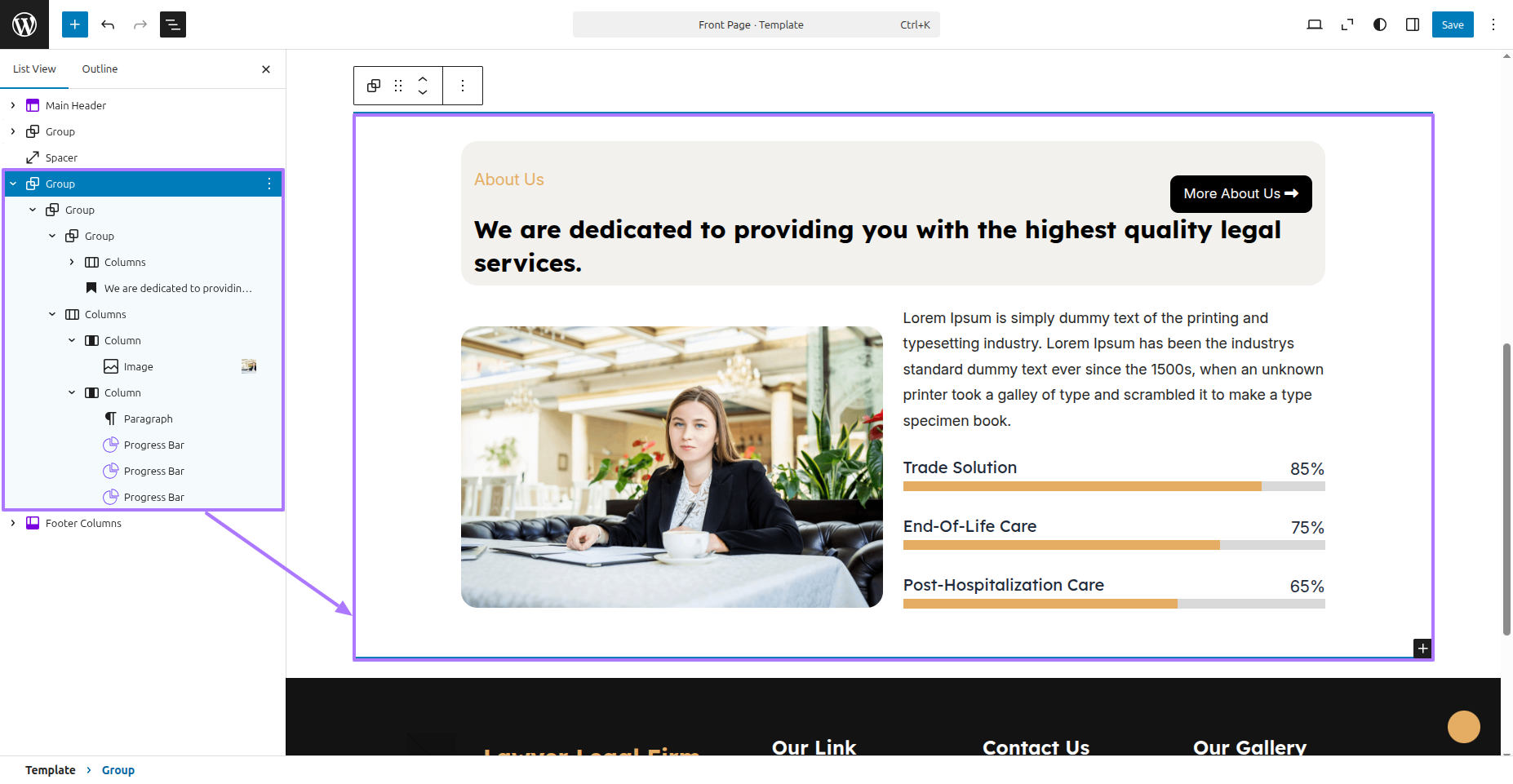Open the device preview View icon
The width and height of the screenshot is (1513, 784).
[x=1314, y=24]
